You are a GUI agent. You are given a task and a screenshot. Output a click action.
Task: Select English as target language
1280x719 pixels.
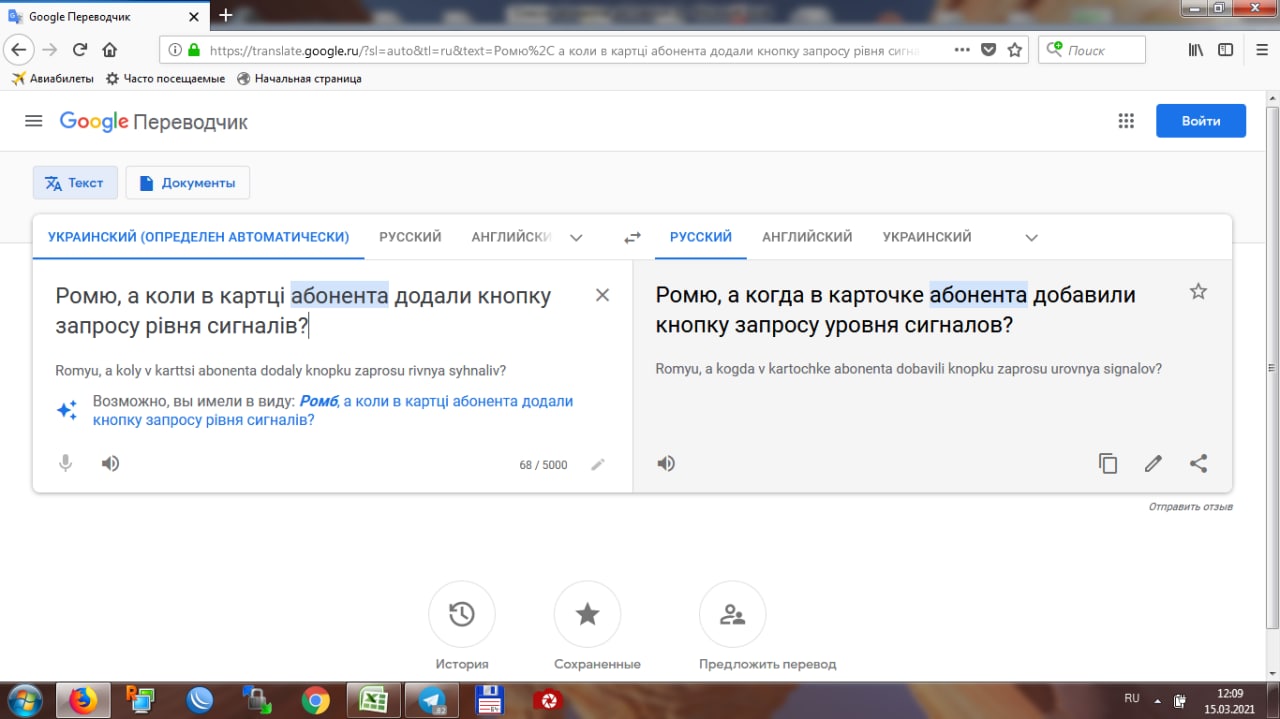coord(807,237)
